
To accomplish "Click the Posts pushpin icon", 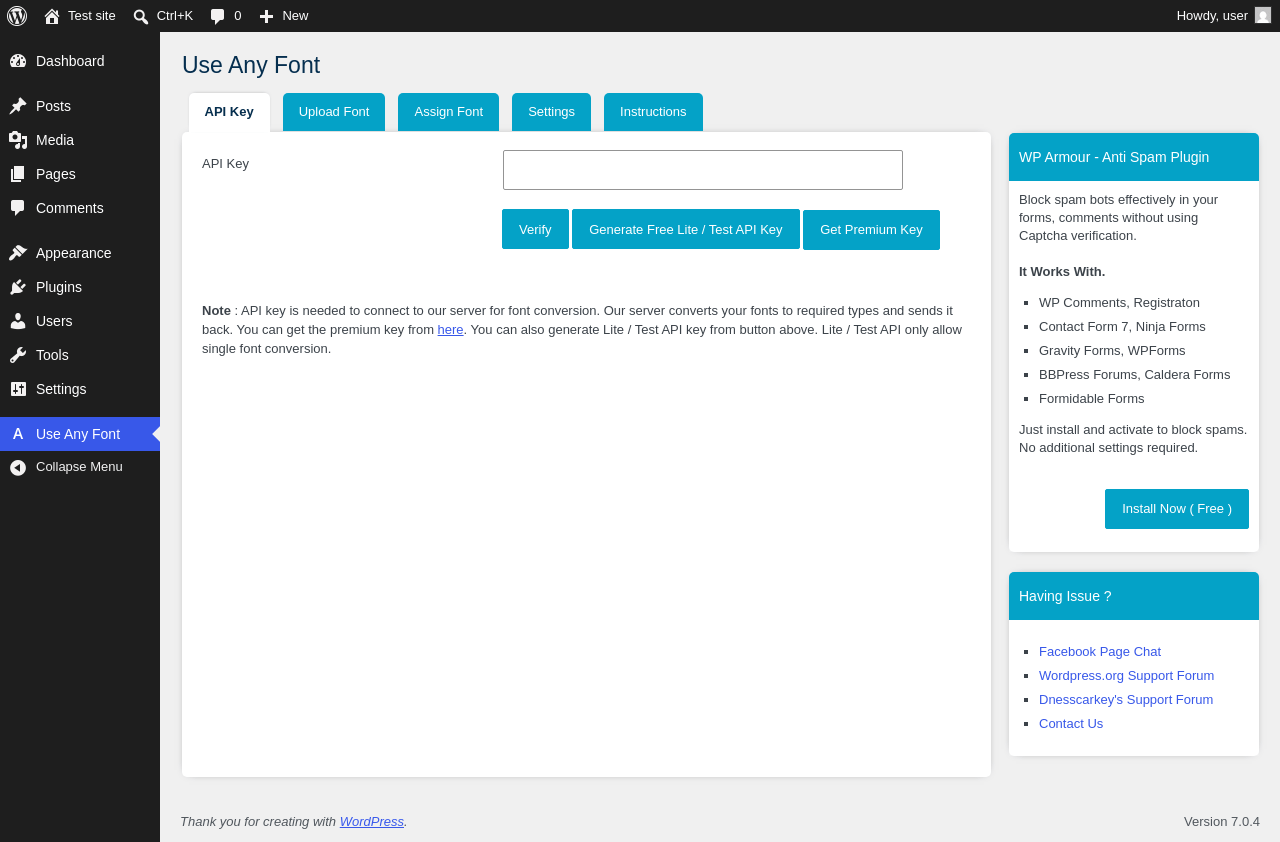I will pyautogui.click(x=18, y=106).
